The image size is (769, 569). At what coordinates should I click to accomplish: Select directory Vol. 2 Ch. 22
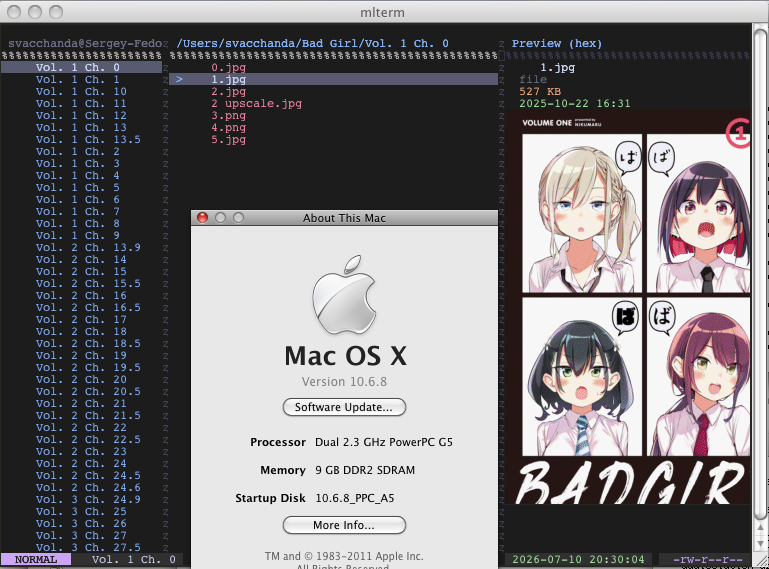tap(81, 428)
